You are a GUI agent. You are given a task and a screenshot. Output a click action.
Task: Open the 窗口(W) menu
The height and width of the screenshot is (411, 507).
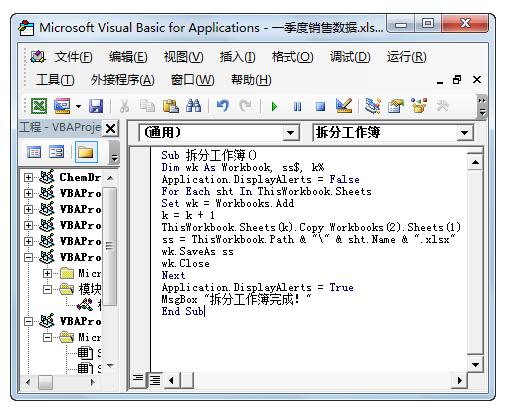(192, 80)
